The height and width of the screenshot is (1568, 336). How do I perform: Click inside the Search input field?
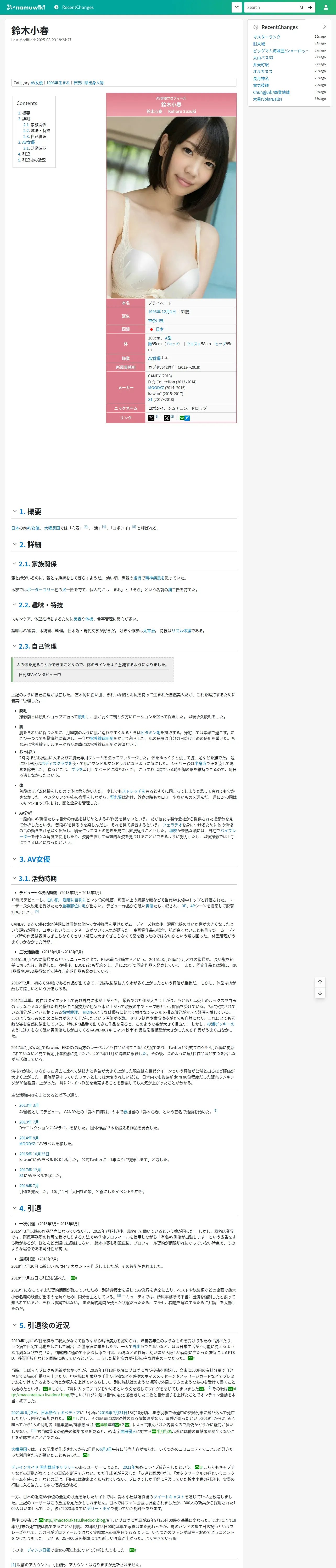tap(270, 7)
